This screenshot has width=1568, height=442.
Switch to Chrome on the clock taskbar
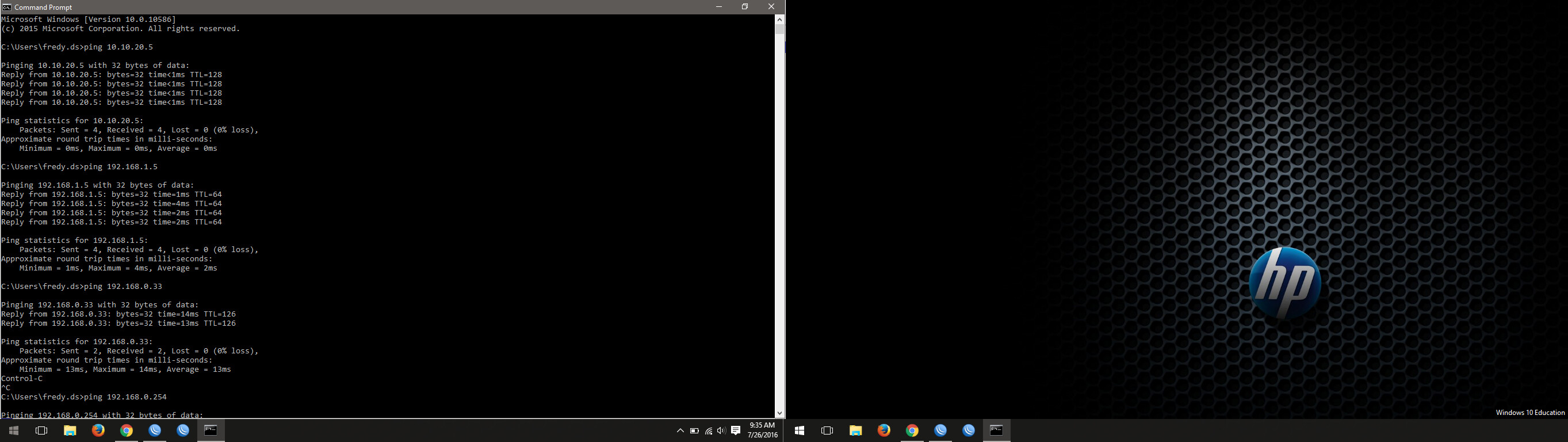(126, 430)
